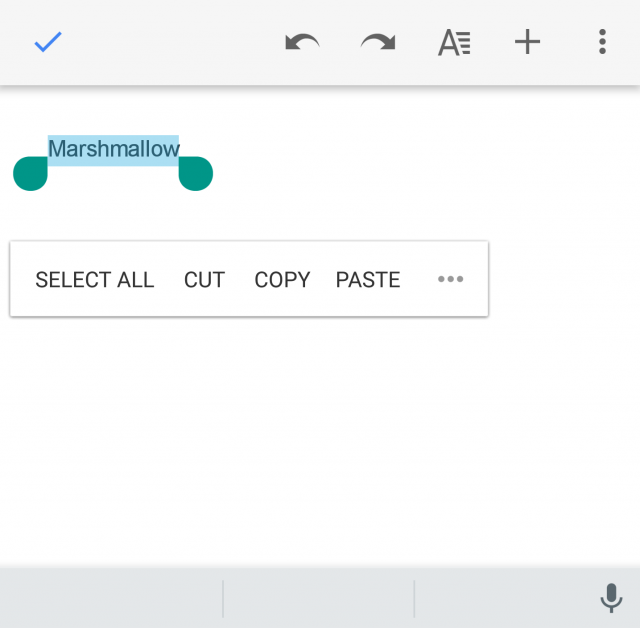The image size is (640, 628).
Task: Tap empty suggestion area left of microphone
Action: tap(500, 598)
